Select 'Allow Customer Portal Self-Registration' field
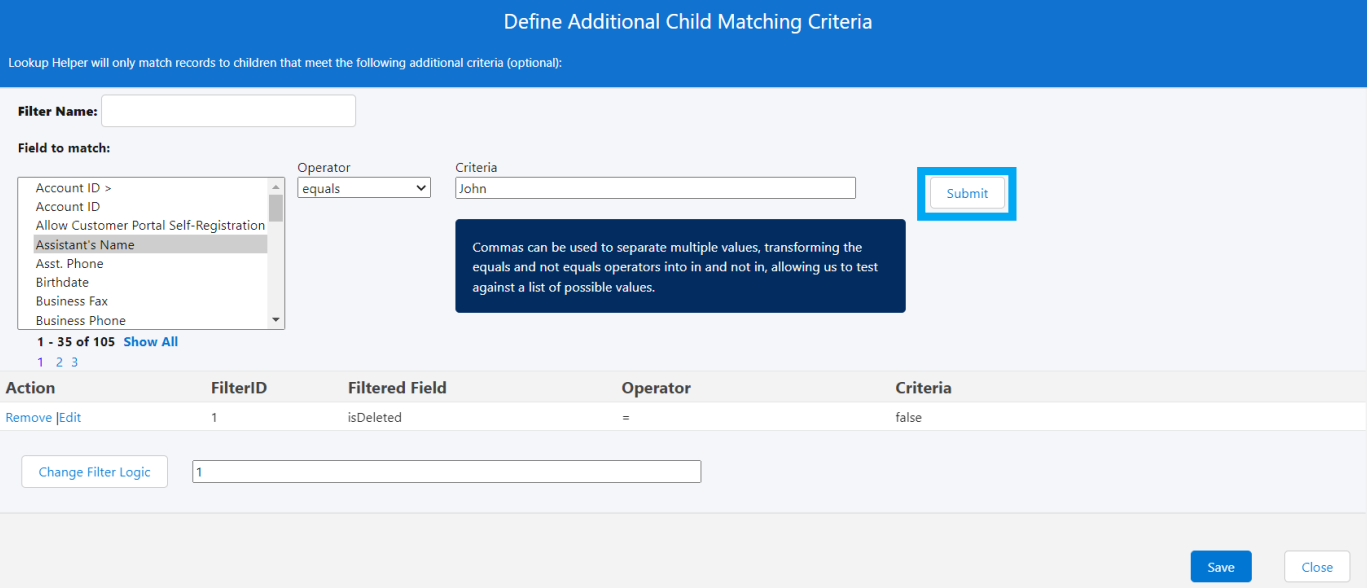The height and width of the screenshot is (588, 1367). click(150, 226)
